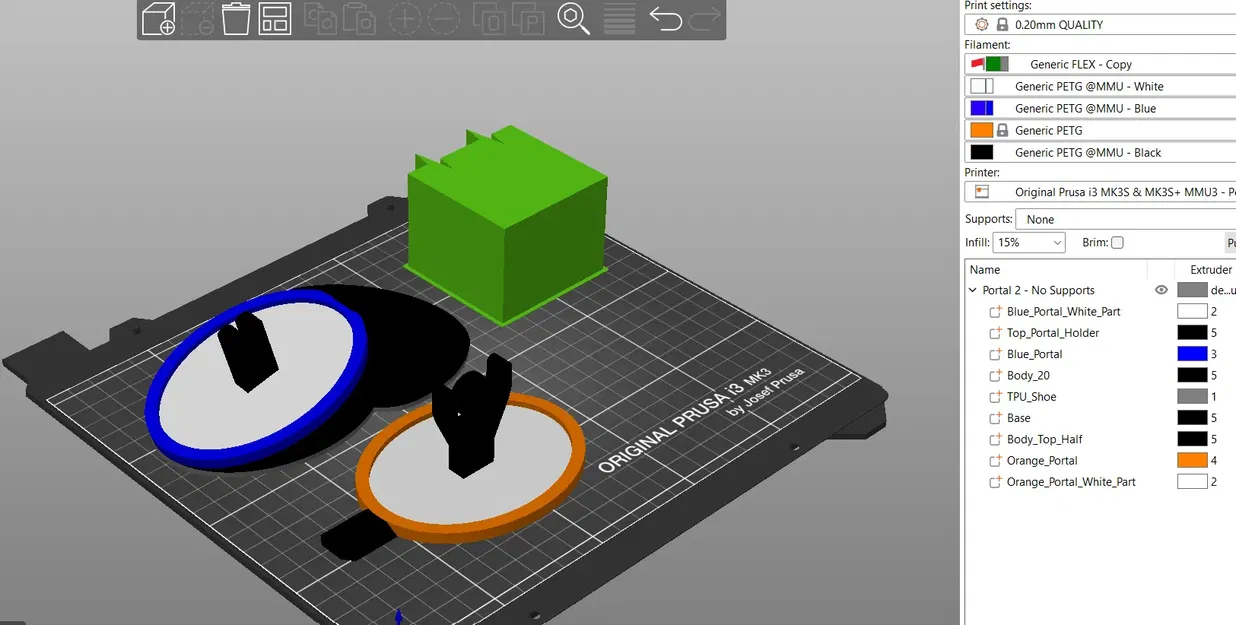Copy the selected object
1236x625 pixels.
pos(321,19)
